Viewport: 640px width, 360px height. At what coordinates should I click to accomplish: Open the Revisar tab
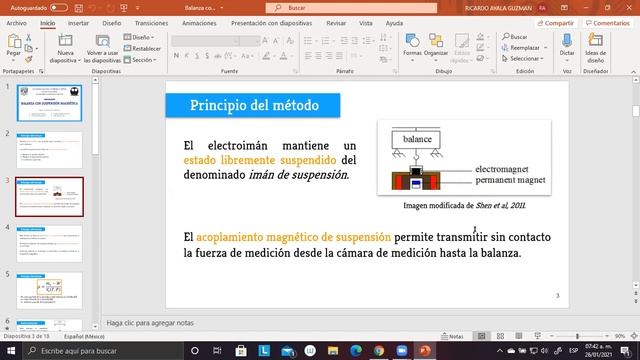tap(336, 23)
